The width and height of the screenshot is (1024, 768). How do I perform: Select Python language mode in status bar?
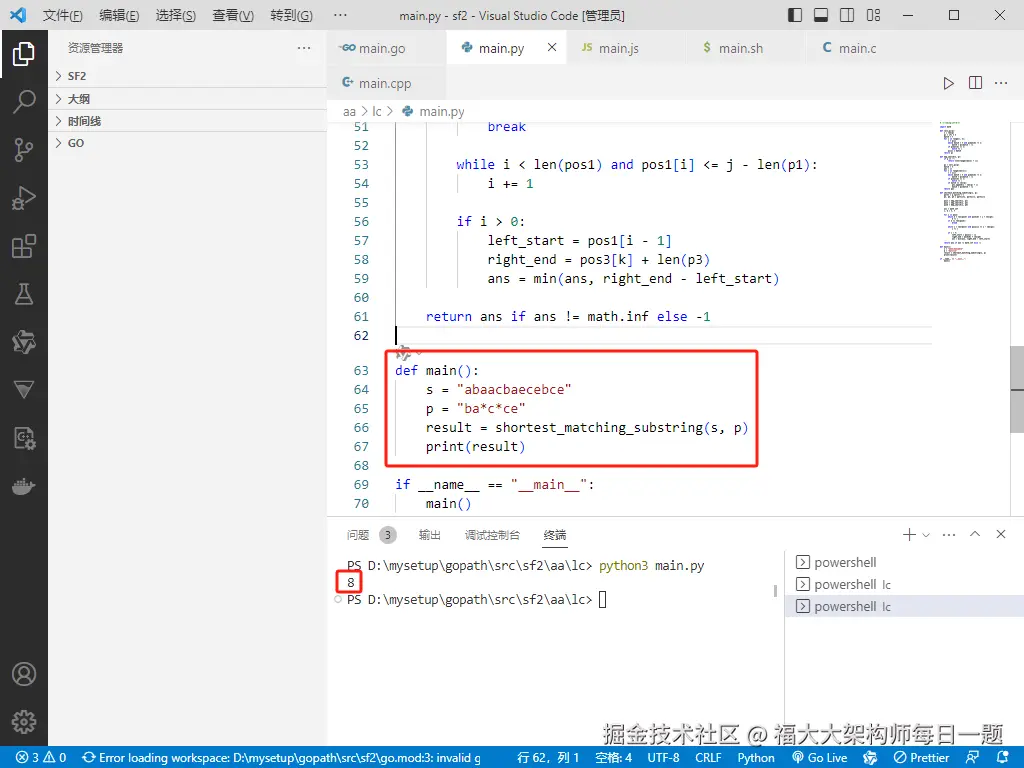click(756, 758)
